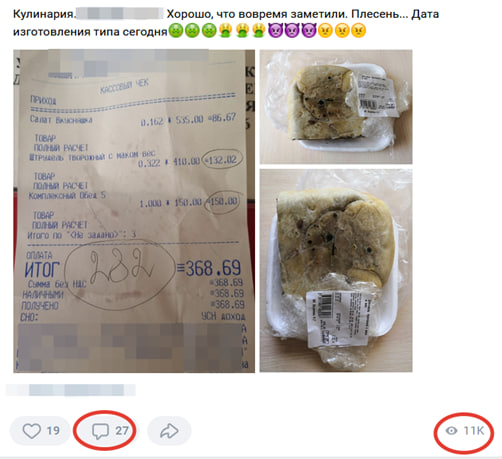The image size is (502, 459).
Task: Click the first vomiting face emoji
Action: pyautogui.click(x=225, y=31)
